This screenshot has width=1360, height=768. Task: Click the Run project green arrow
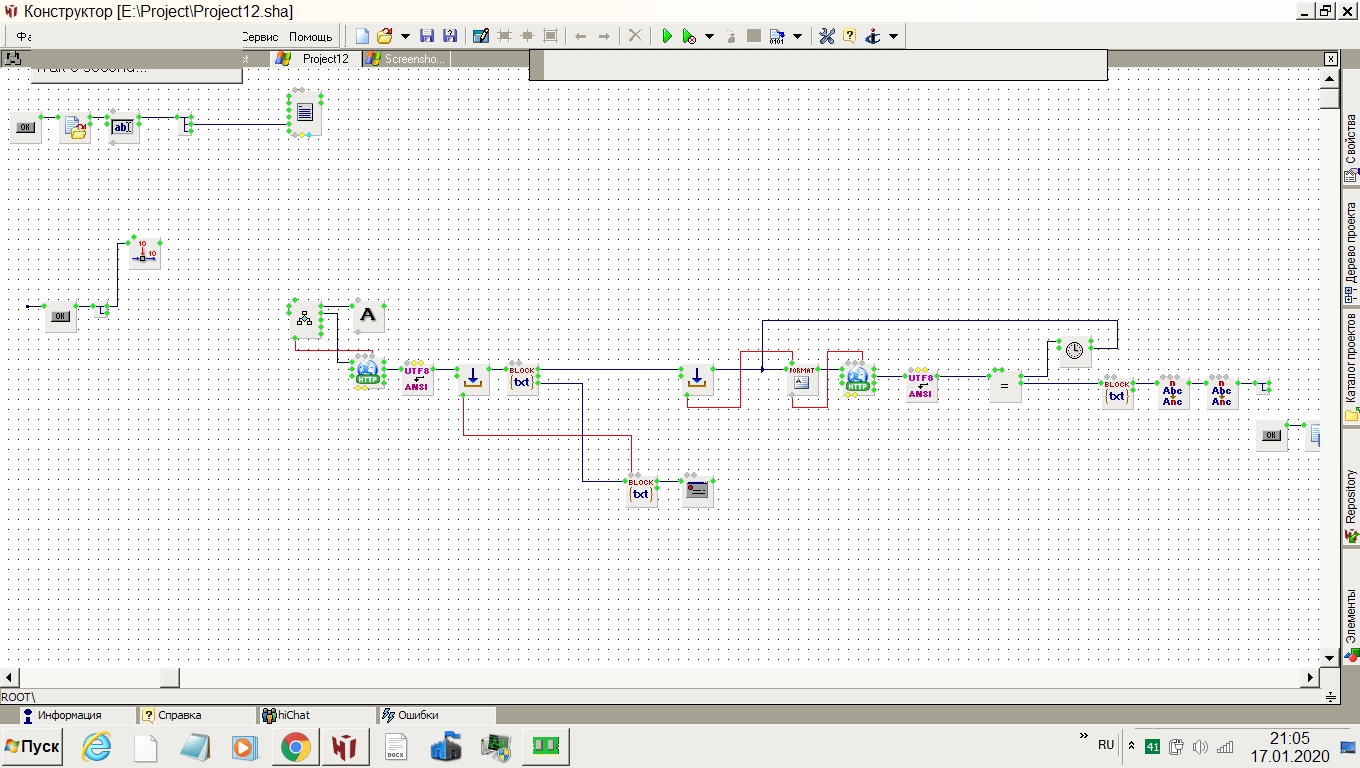(667, 36)
